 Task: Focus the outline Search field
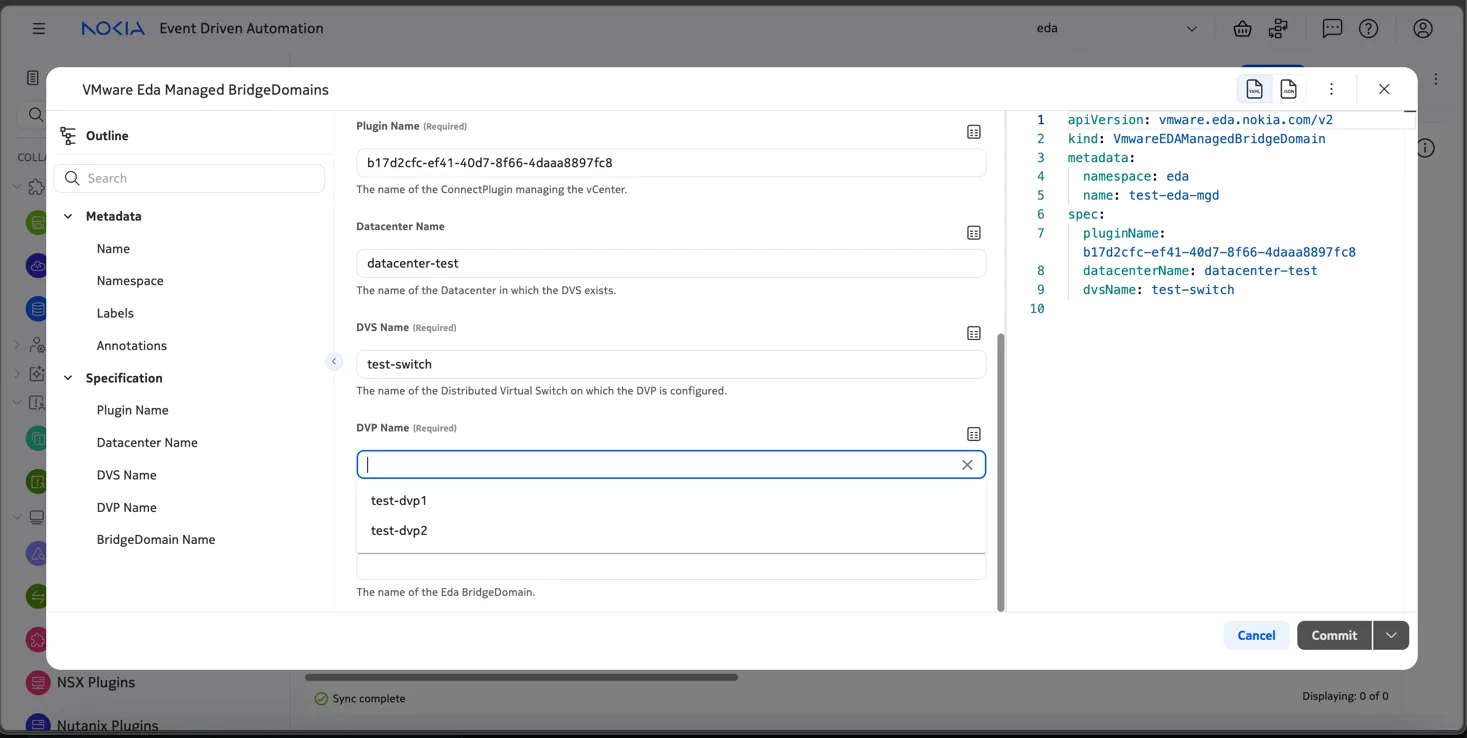190,178
